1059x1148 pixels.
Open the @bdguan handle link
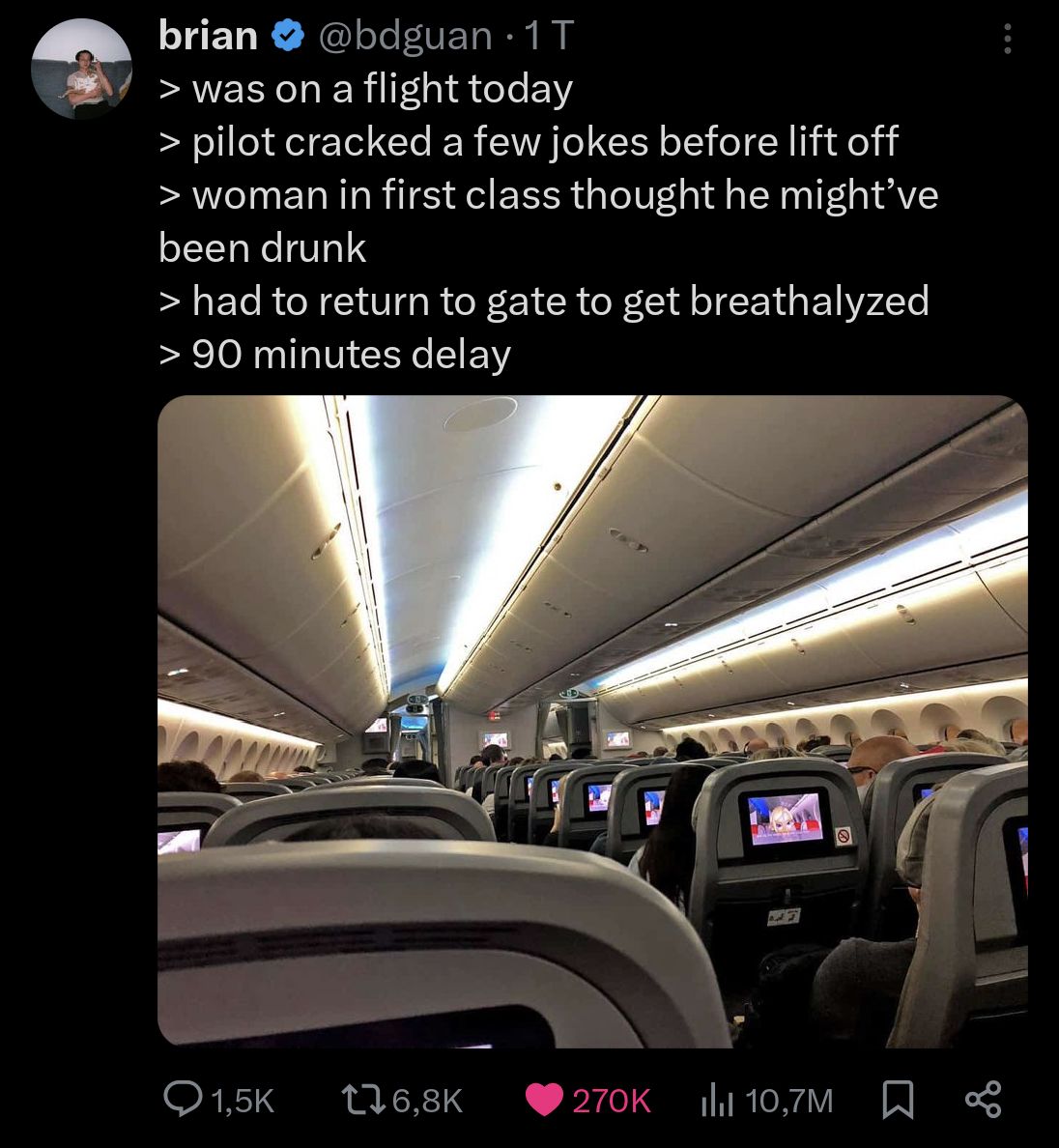pos(406,37)
